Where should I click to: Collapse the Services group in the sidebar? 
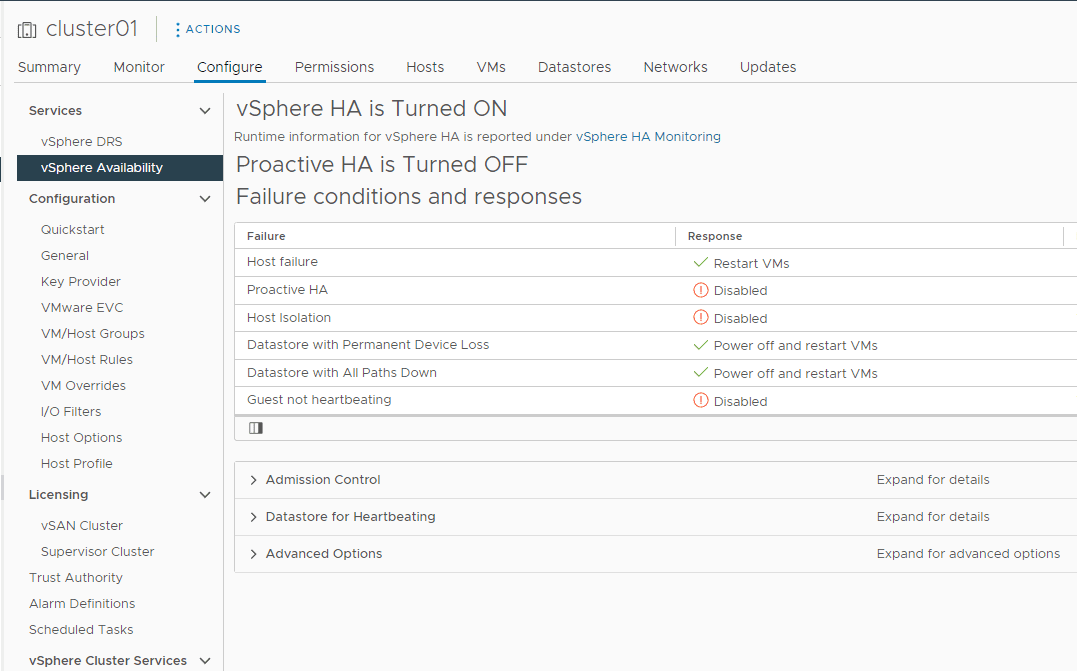click(205, 111)
